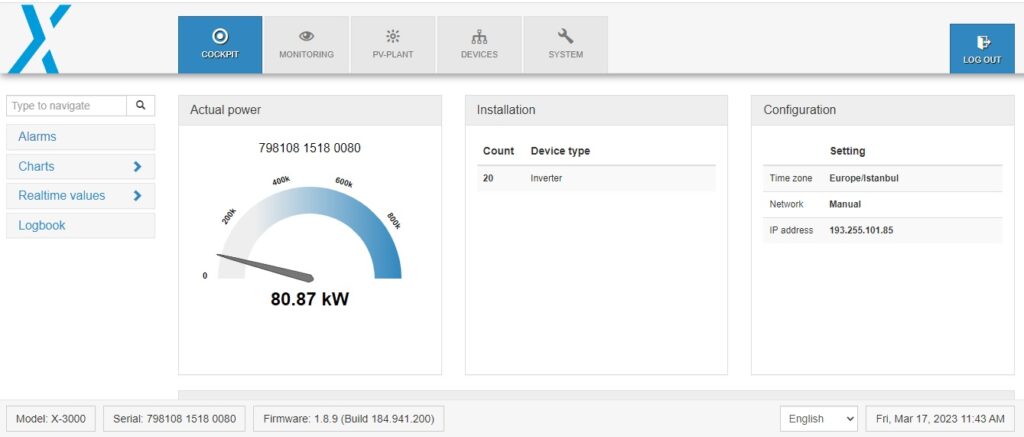Open the Cockpit target icon tab
This screenshot has width=1024, height=437.
click(221, 36)
